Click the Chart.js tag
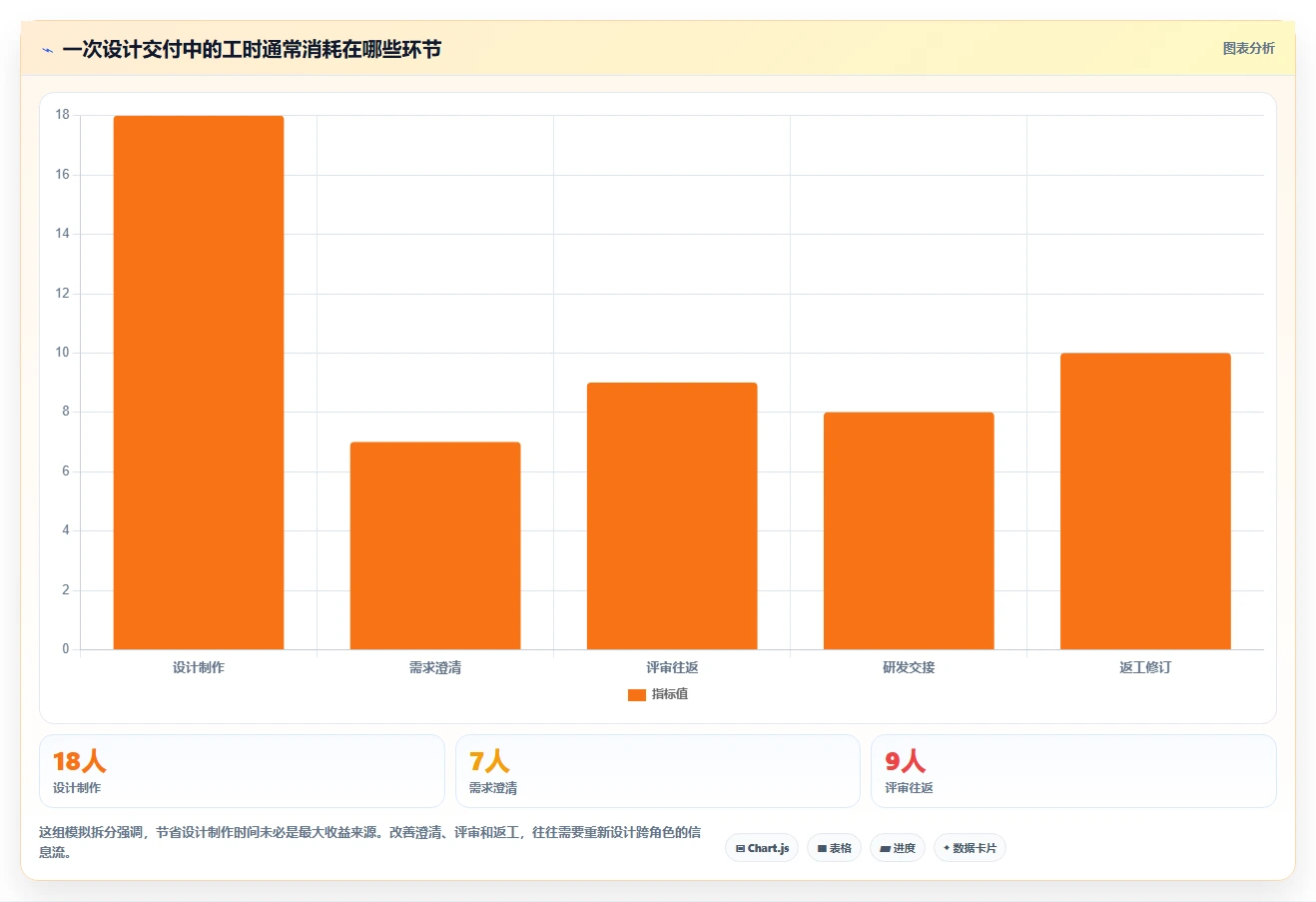The width and height of the screenshot is (1316, 902). pyautogui.click(x=762, y=848)
